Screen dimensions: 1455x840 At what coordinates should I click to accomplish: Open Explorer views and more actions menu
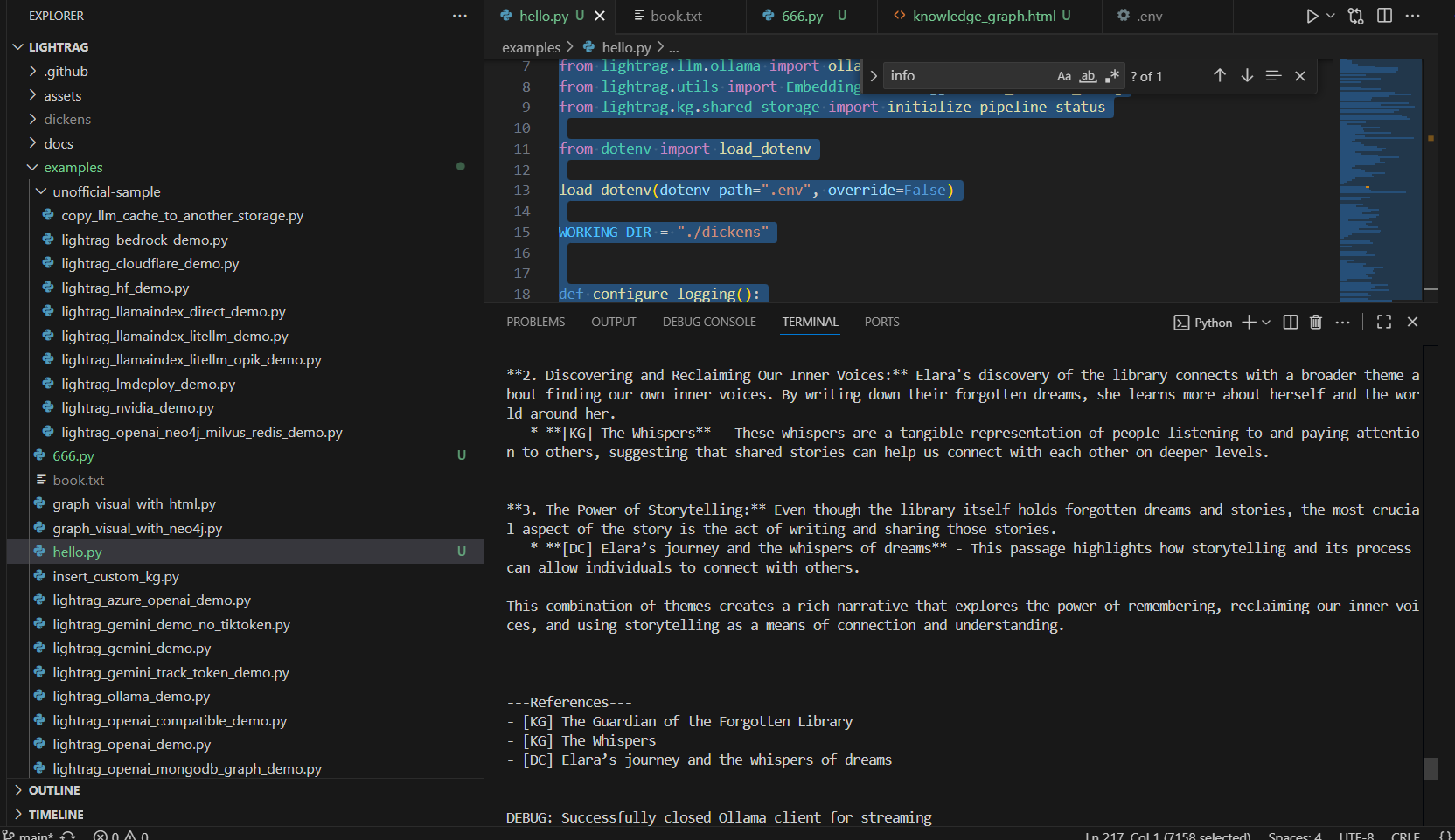[x=460, y=16]
